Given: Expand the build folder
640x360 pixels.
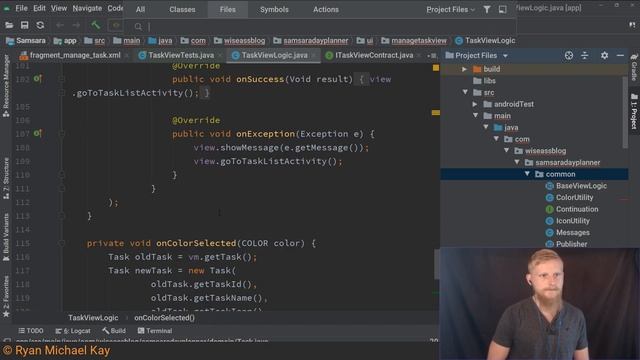Looking at the screenshot, I should coord(464,69).
